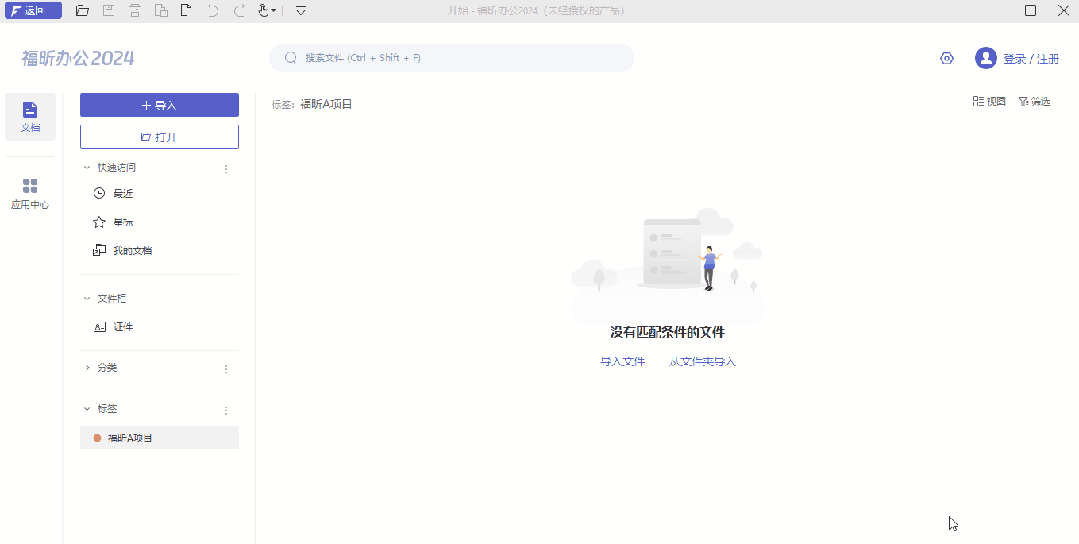Viewport: 1079px width, 544px height.
Task: Click the undo arrow icon
Action: 213,10
